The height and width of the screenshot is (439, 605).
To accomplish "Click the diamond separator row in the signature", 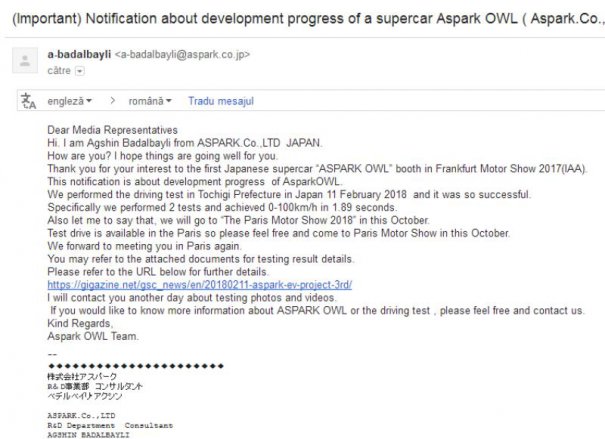I will pyautogui.click(x=136, y=366).
